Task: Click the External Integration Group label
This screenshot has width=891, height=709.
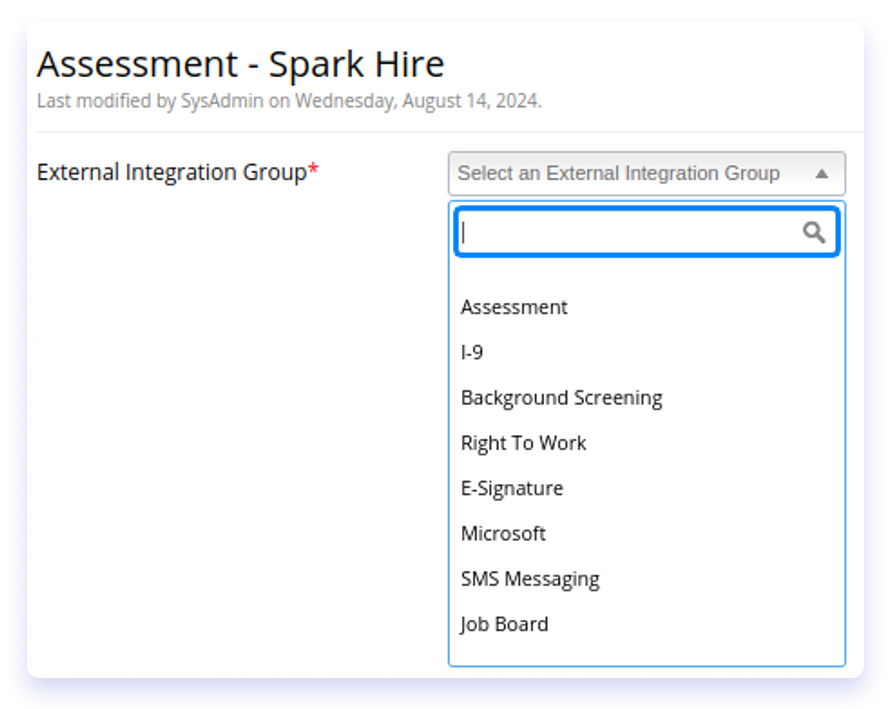Action: pos(177,172)
